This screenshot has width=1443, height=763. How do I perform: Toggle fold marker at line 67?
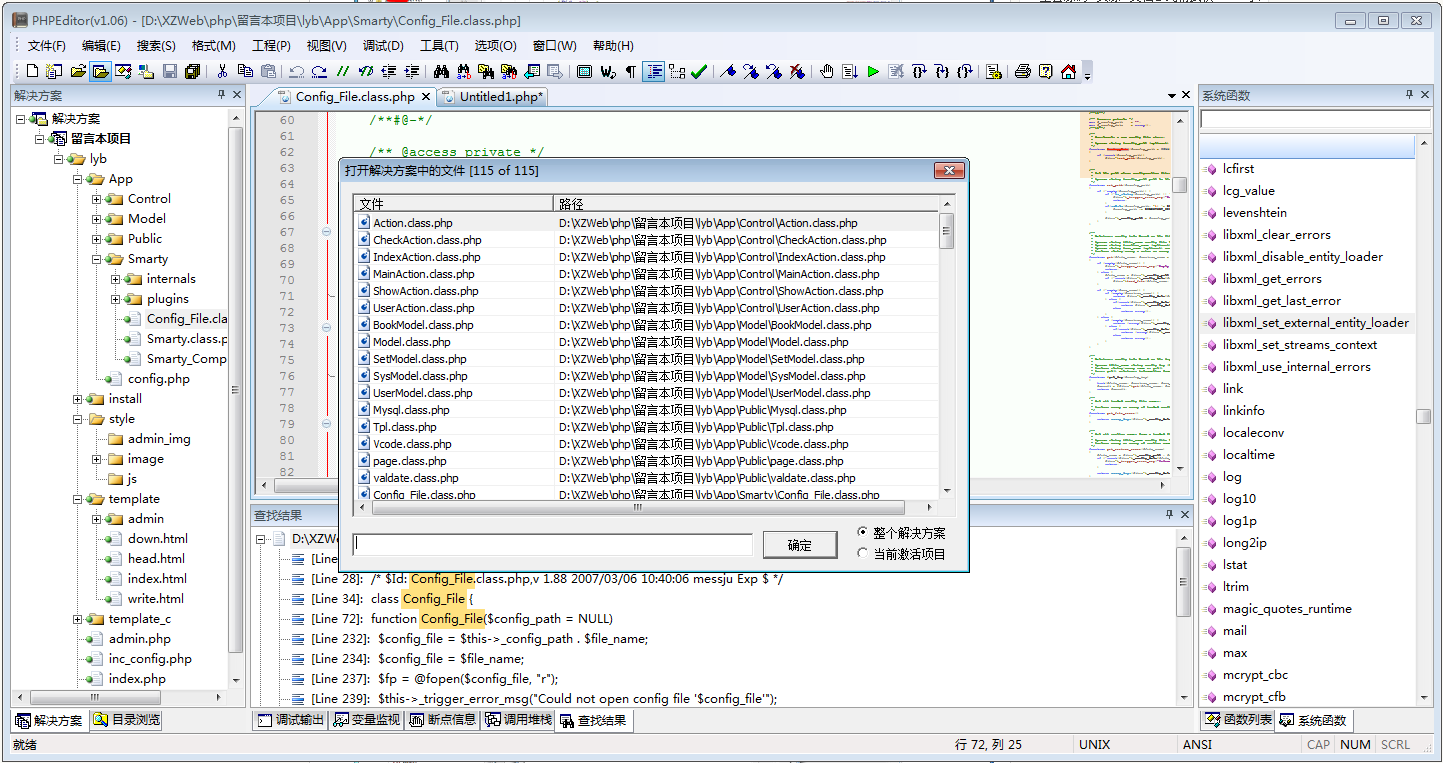point(326,232)
